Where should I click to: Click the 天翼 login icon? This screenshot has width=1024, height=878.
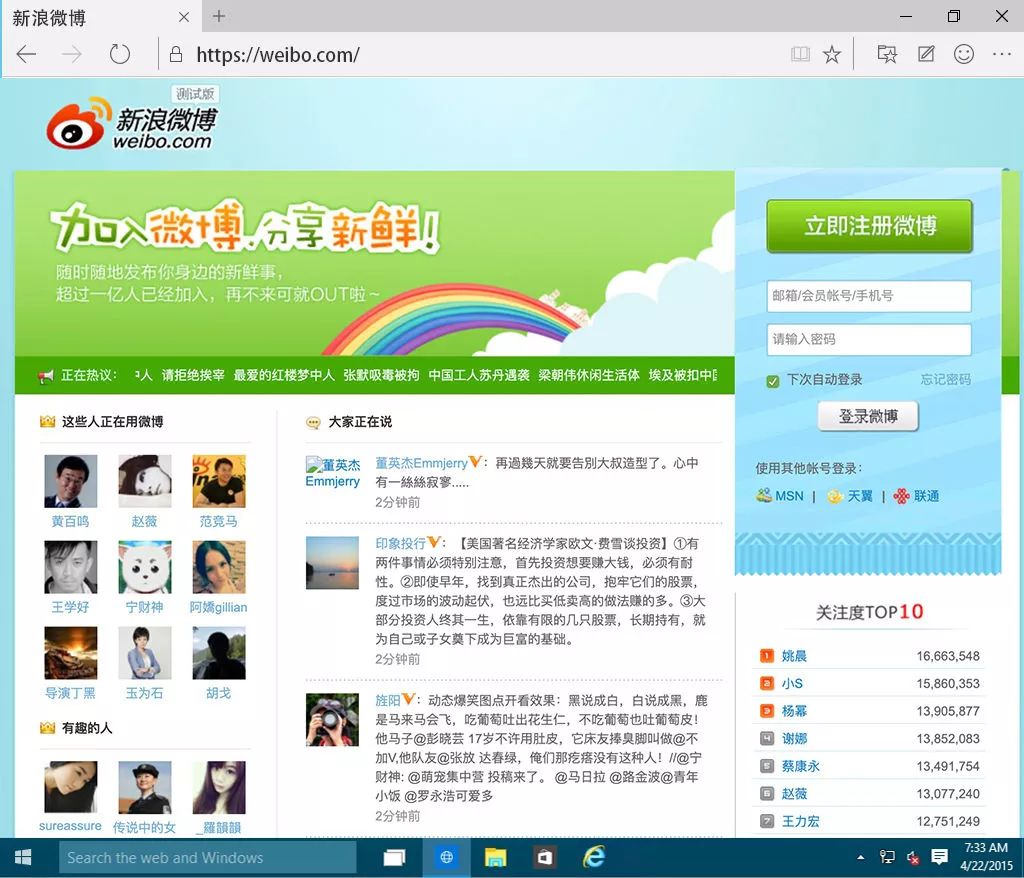pos(834,496)
